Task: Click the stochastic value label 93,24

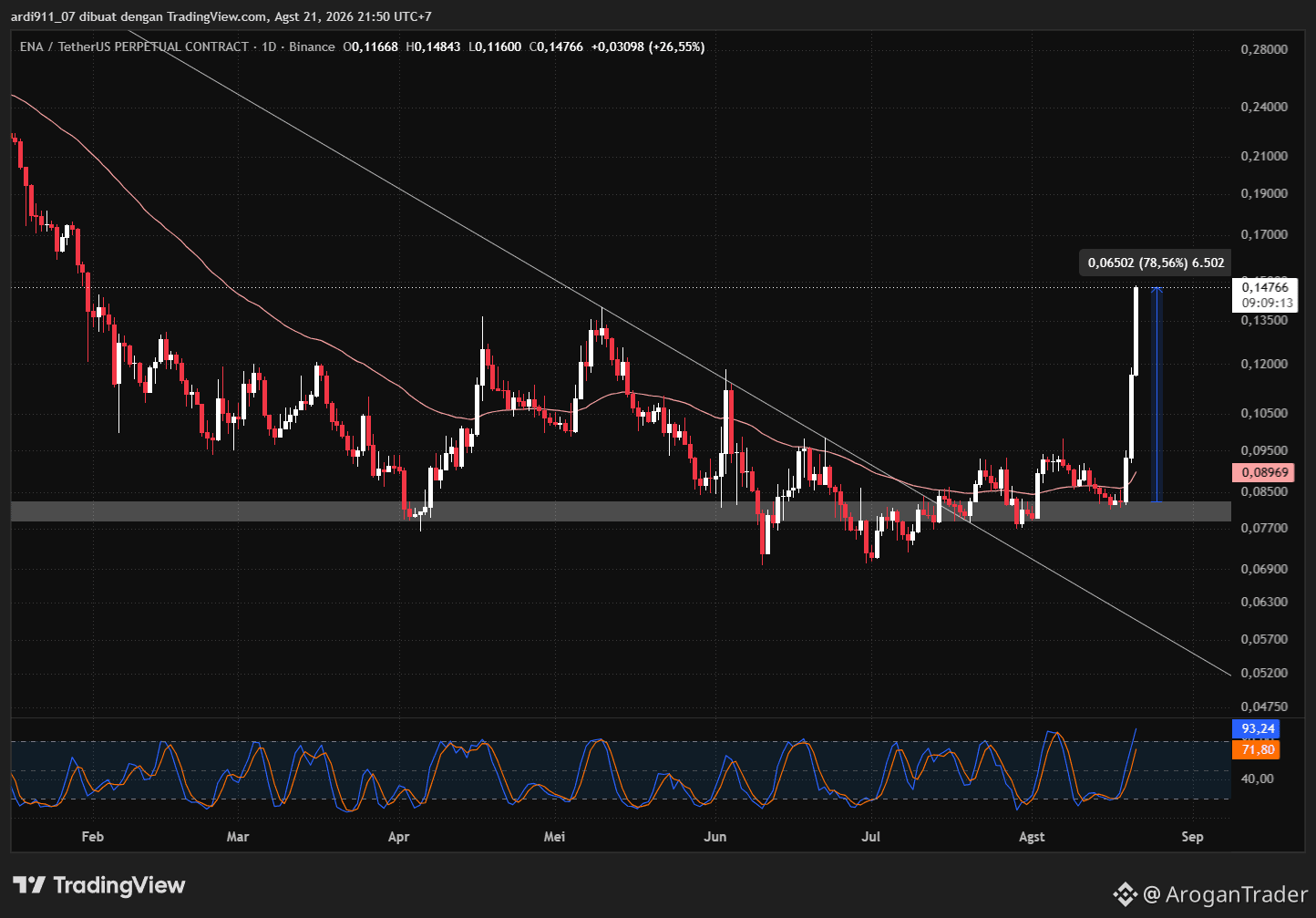Action: (x=1257, y=728)
